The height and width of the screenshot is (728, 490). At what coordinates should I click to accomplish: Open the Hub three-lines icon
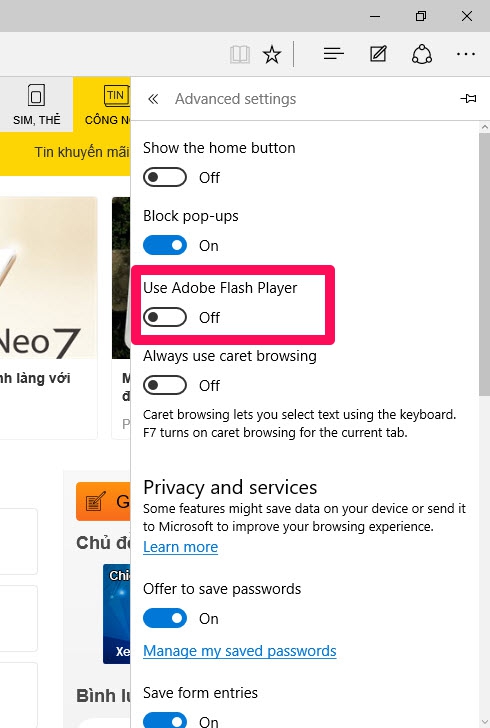point(333,54)
